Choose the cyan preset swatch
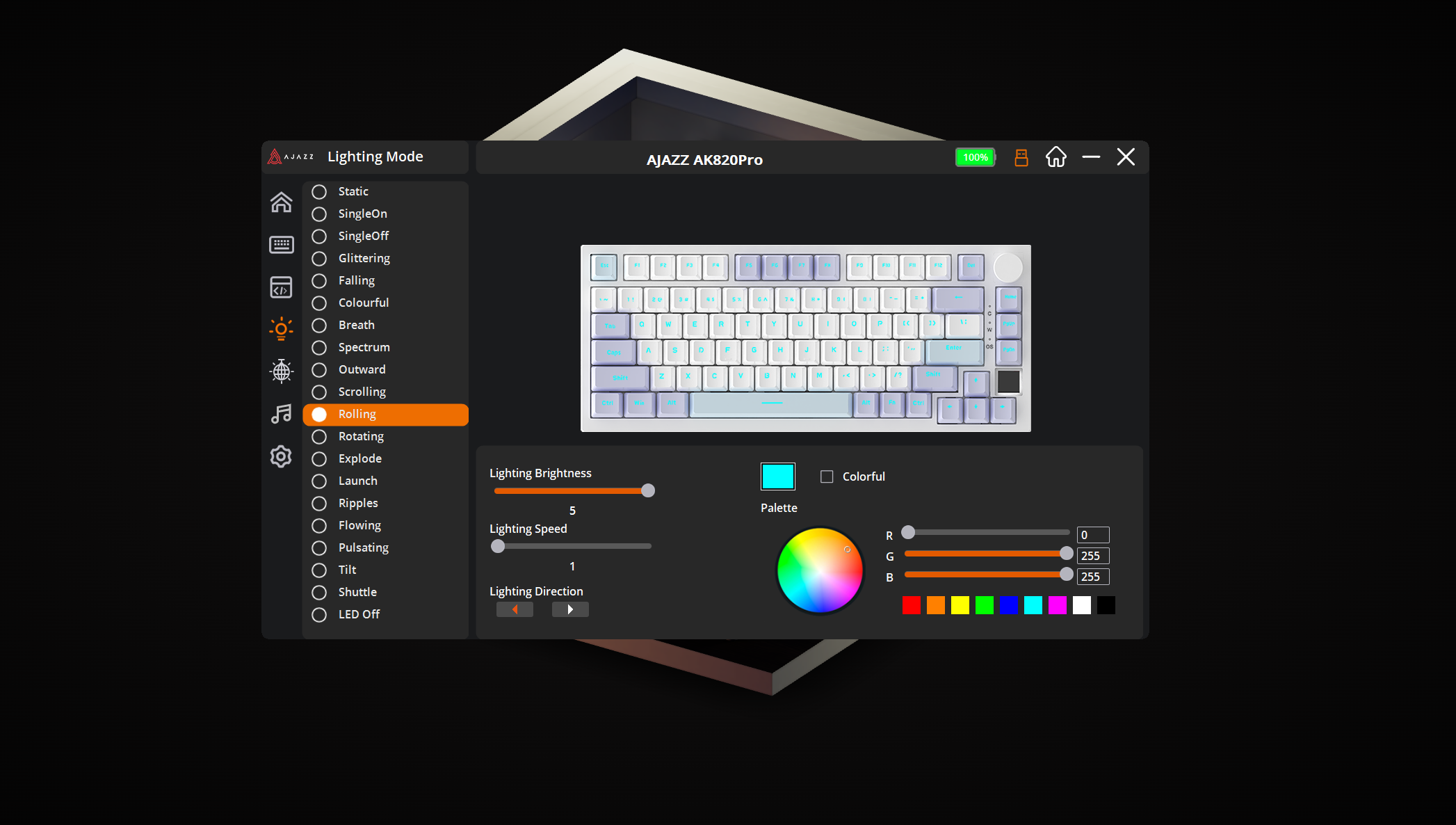 point(1033,605)
